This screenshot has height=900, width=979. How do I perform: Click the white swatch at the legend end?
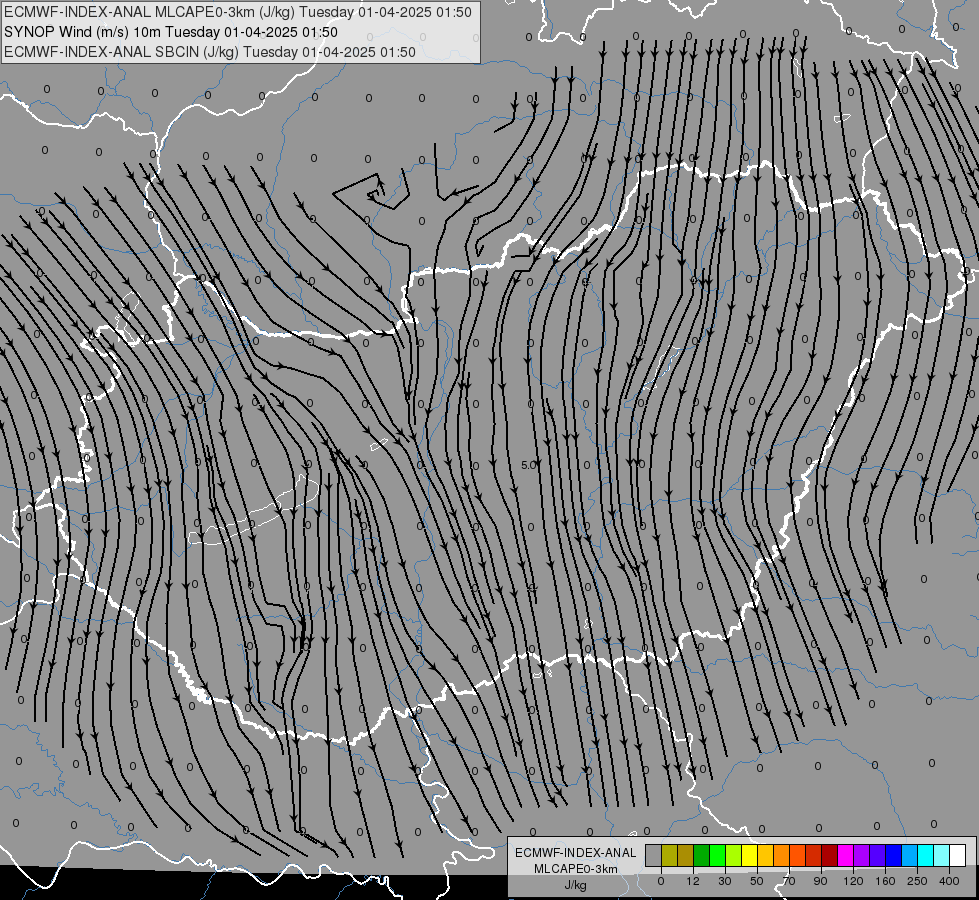coord(958,856)
